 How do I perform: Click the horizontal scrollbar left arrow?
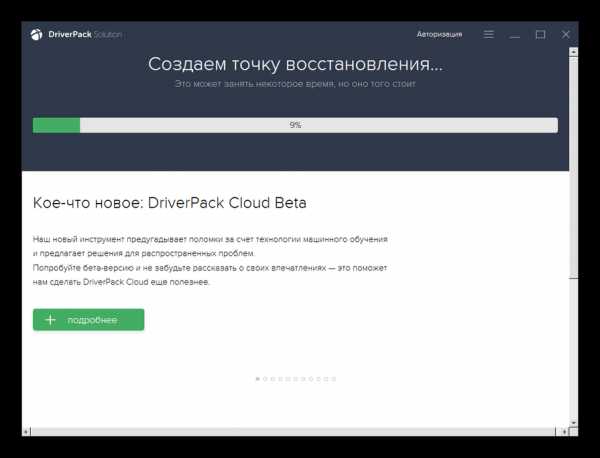point(26,432)
